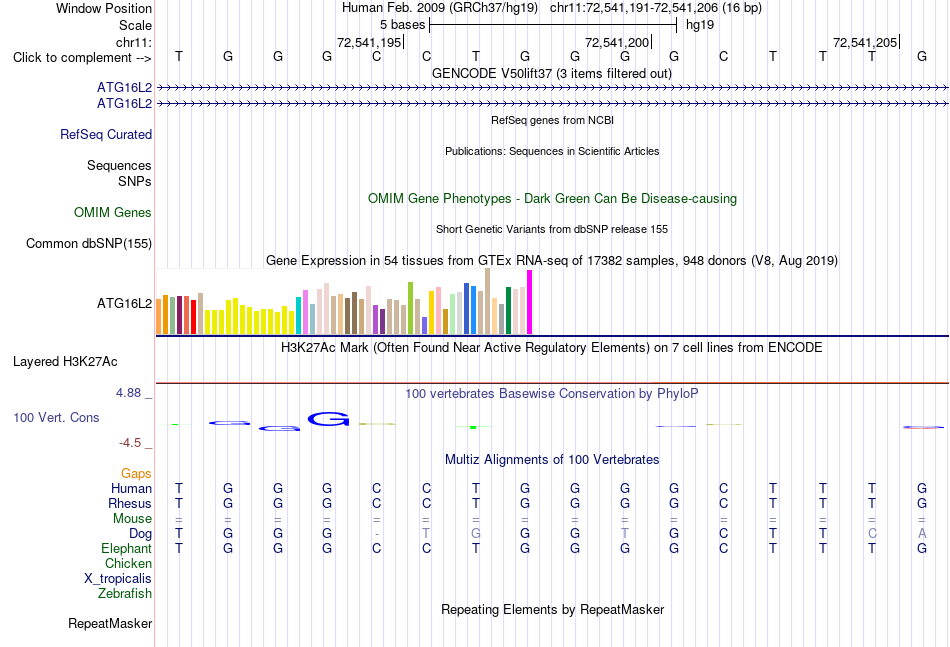Click the first base T in sequence row
The width and height of the screenshot is (950, 647).
179,56
